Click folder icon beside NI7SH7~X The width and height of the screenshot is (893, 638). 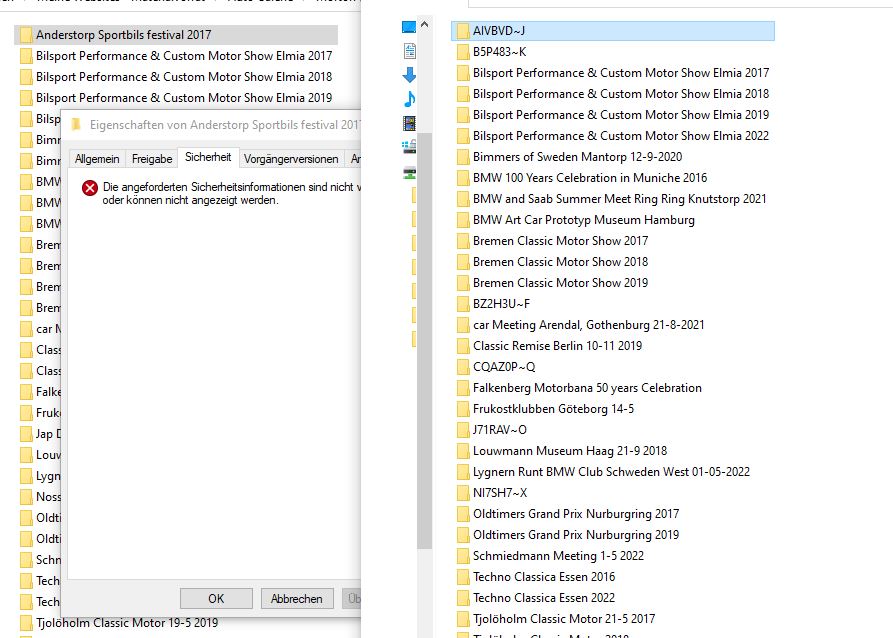[x=463, y=493]
